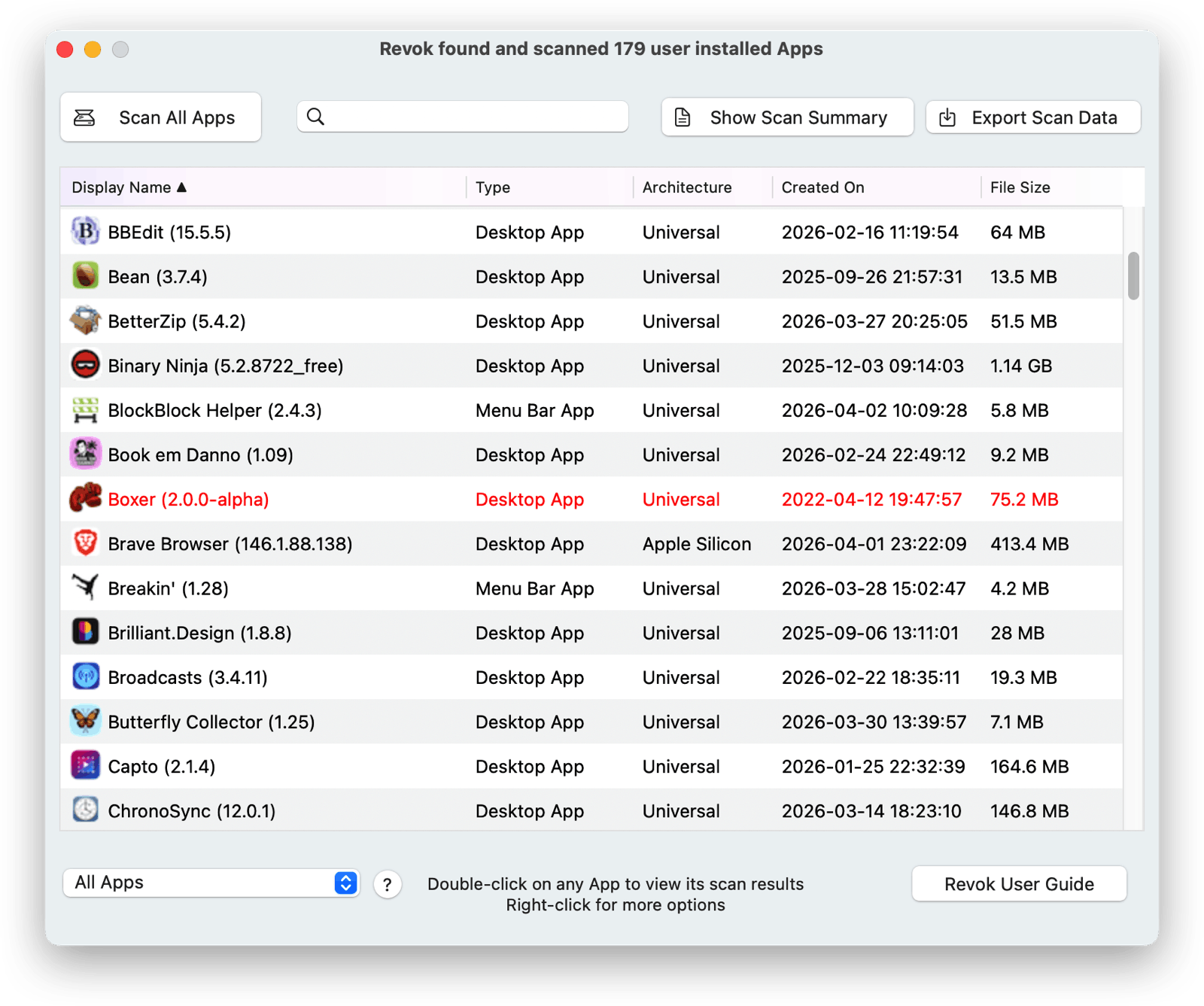The width and height of the screenshot is (1204, 1006).
Task: Click the Butterfly Collector butterfly icon
Action: coord(85,721)
